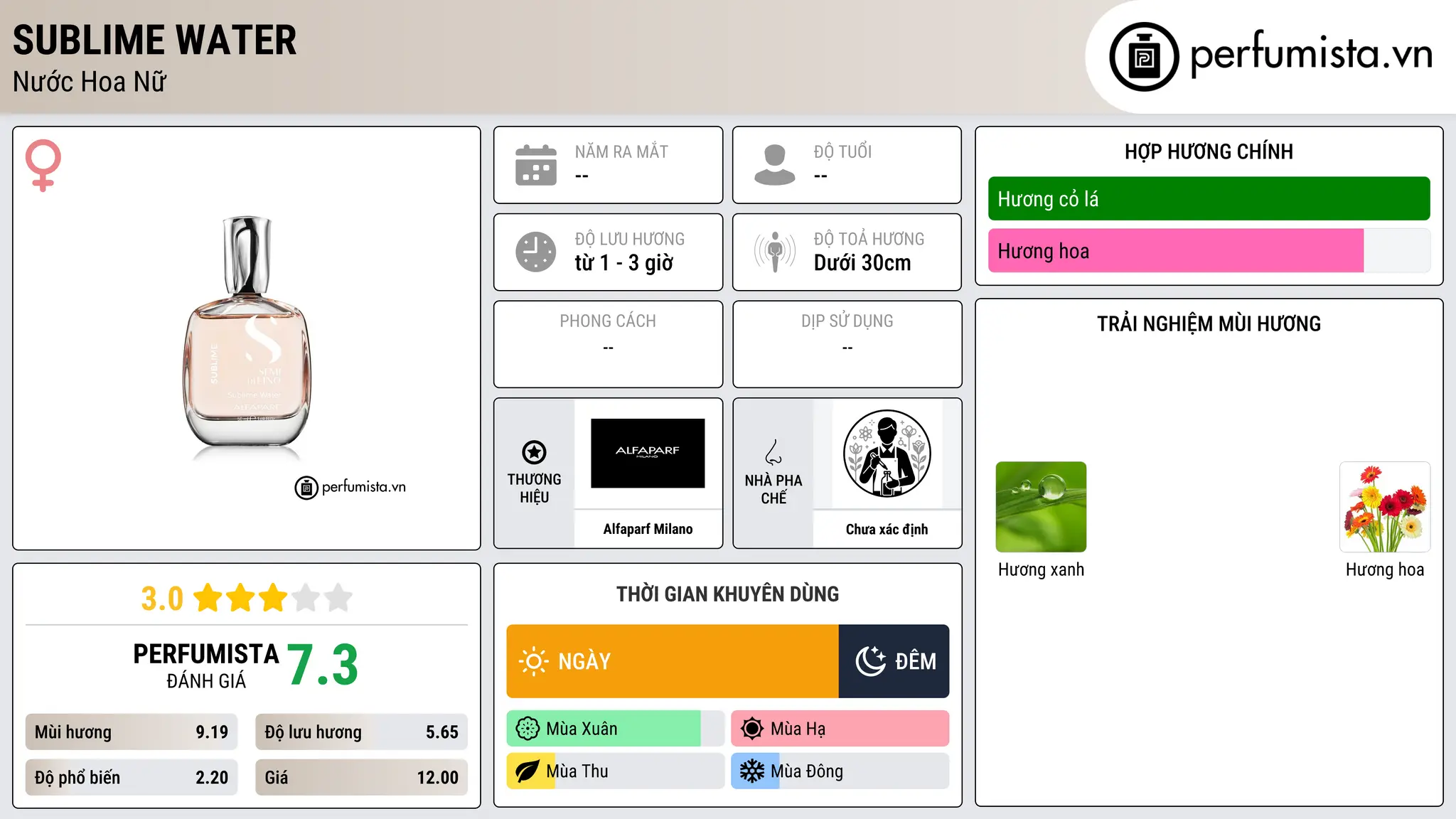Click the clock icon for Độ lưu hương
The width and height of the screenshot is (1456, 819).
point(536,252)
